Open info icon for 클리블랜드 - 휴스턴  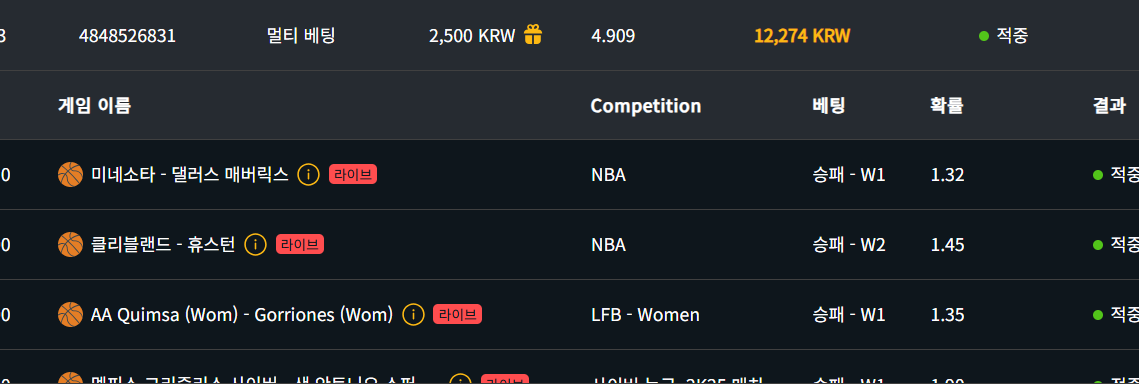[256, 245]
